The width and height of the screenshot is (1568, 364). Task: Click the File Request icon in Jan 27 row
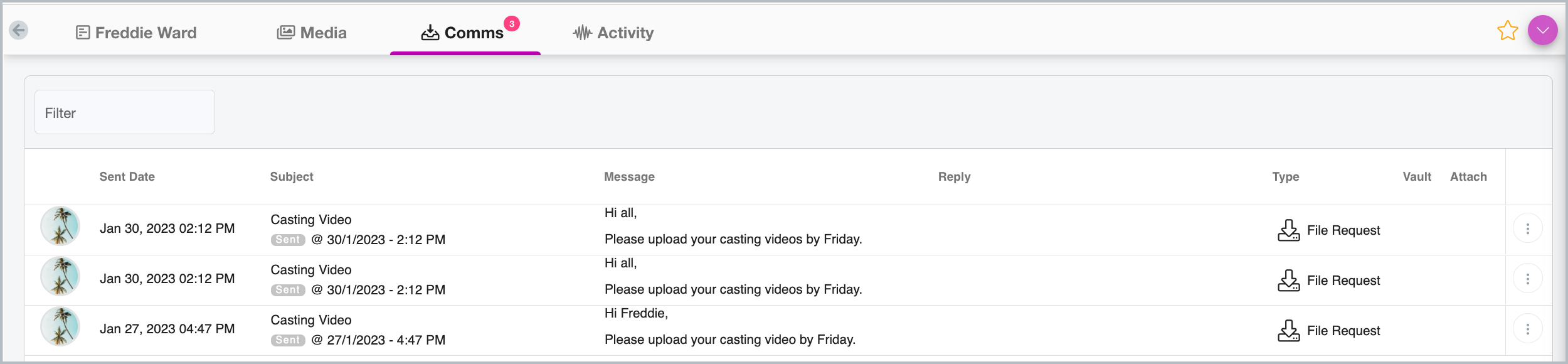point(1288,331)
